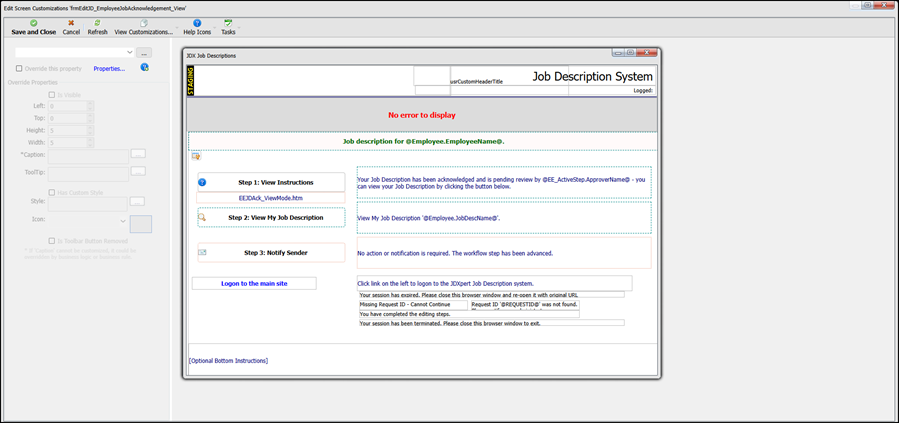
Task: Enable Has Custom Style checkbox
Action: tap(52, 192)
